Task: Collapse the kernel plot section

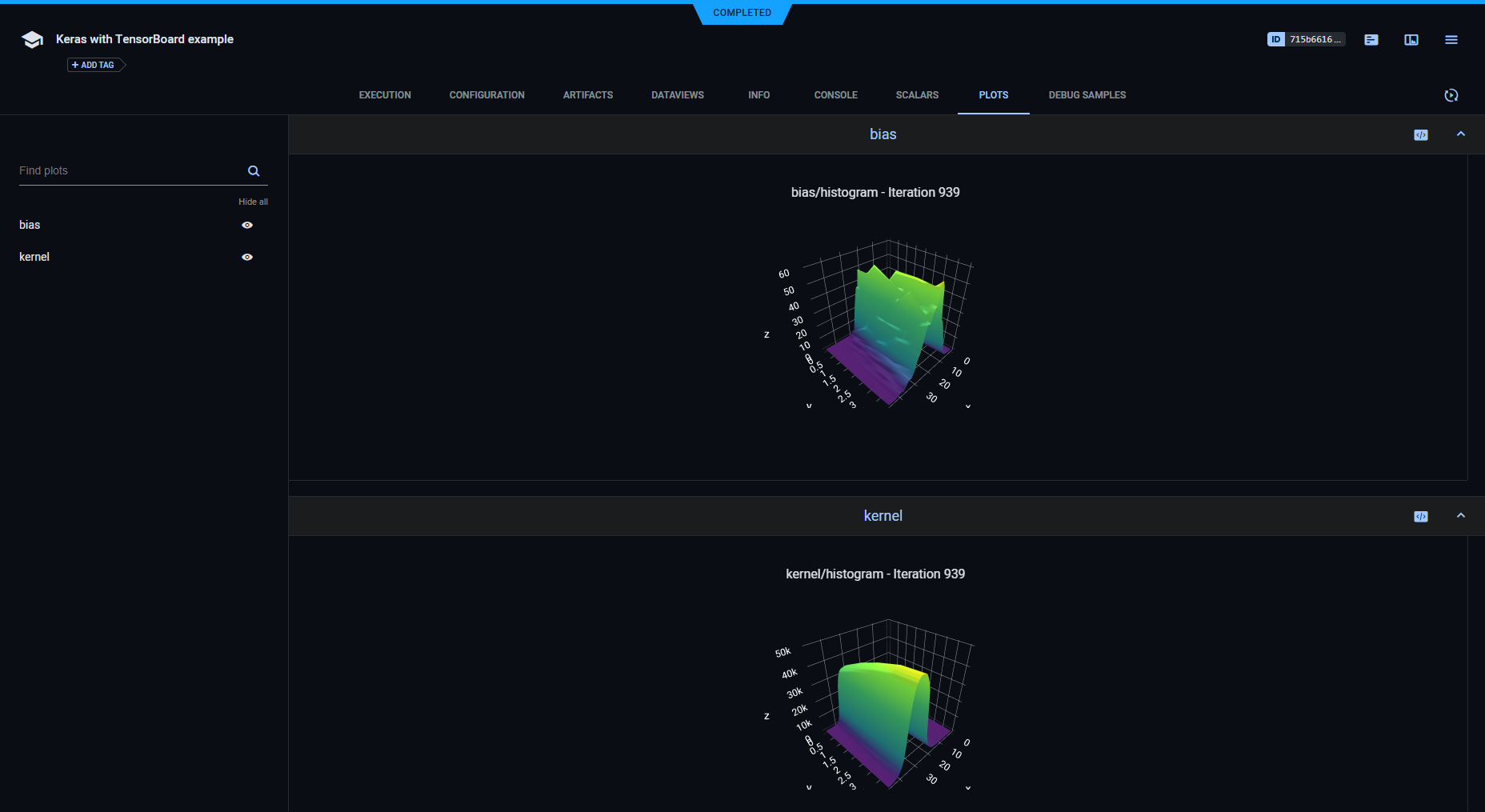Action: (x=1460, y=516)
